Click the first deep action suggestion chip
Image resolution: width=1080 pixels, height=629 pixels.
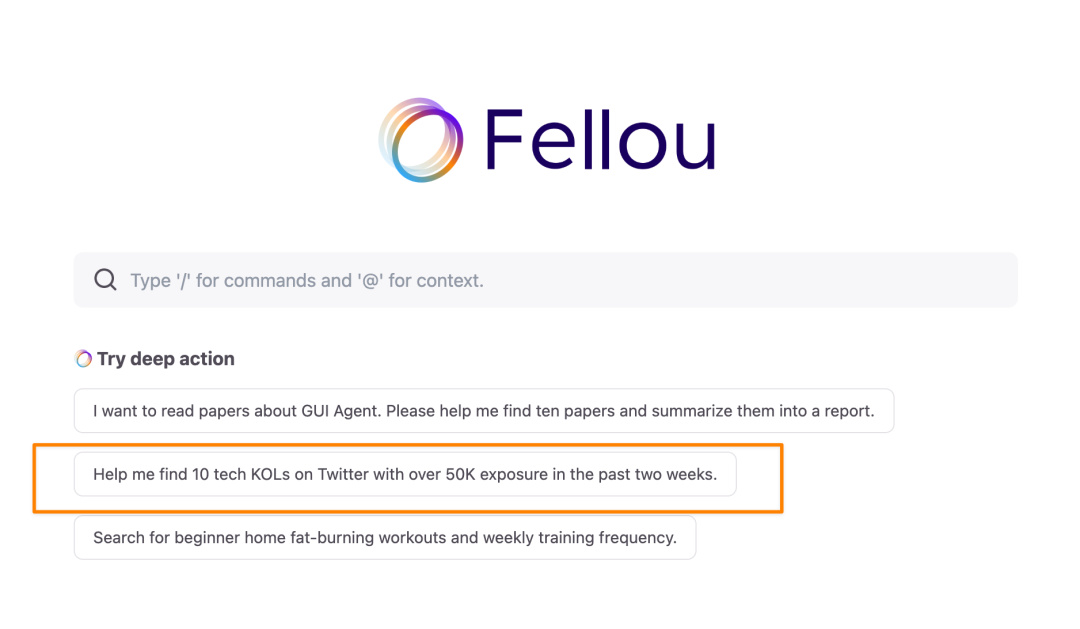[x=483, y=411]
